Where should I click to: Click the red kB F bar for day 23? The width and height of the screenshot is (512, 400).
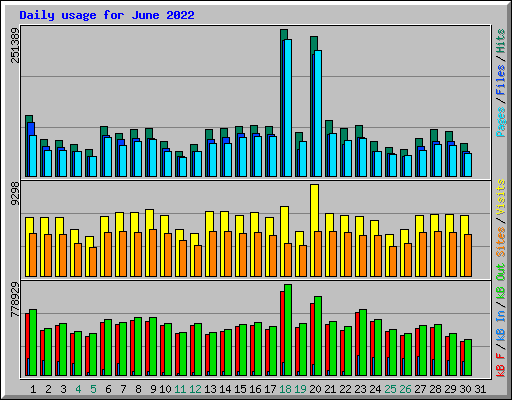coord(357,333)
